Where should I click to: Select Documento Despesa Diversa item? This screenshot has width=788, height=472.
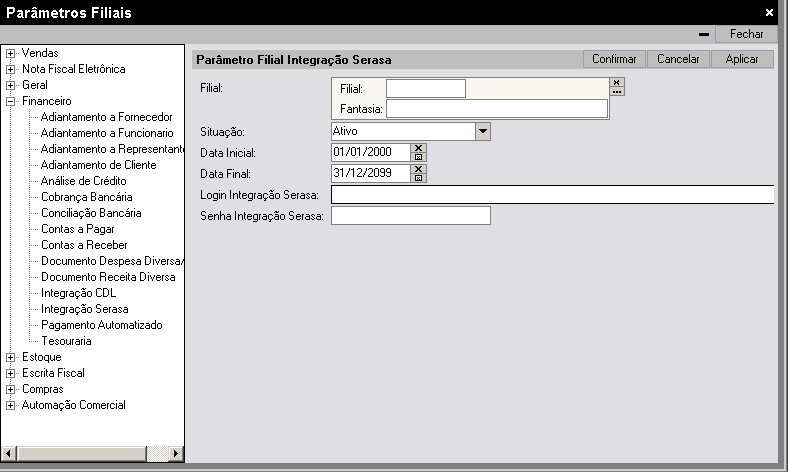coord(112,261)
